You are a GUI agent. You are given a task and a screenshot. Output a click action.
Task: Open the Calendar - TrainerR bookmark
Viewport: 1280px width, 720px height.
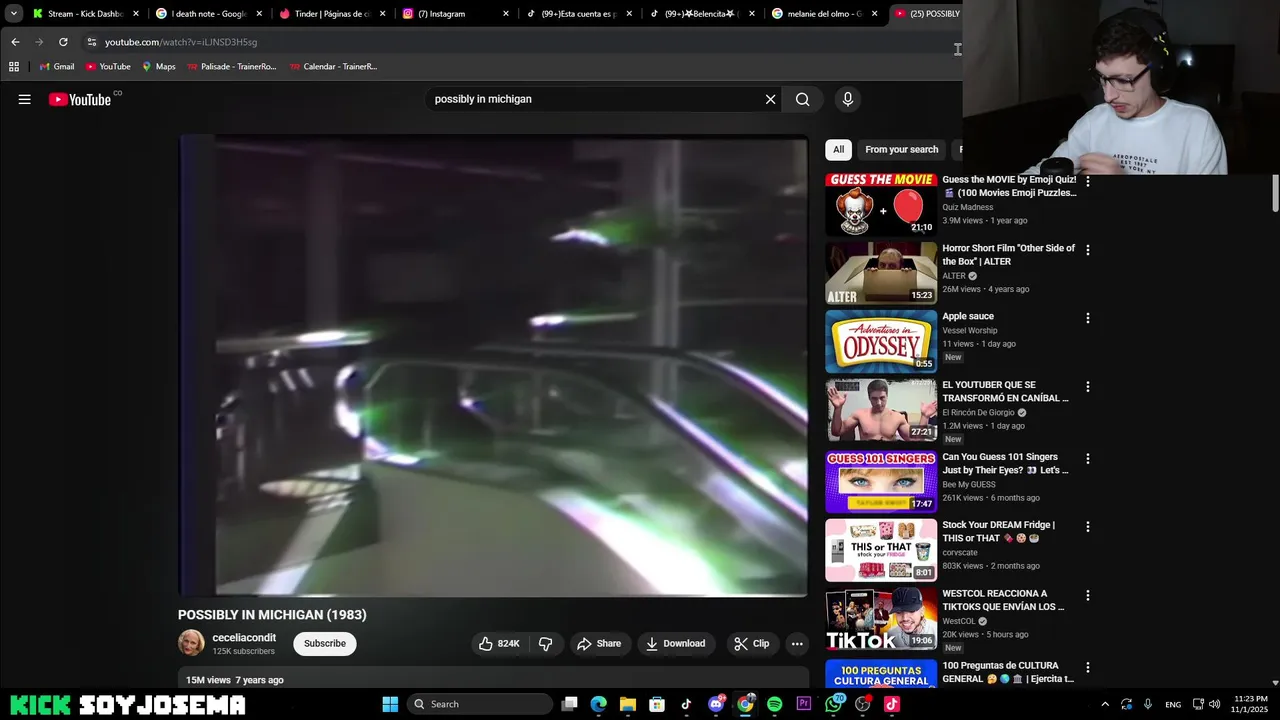coord(333,67)
